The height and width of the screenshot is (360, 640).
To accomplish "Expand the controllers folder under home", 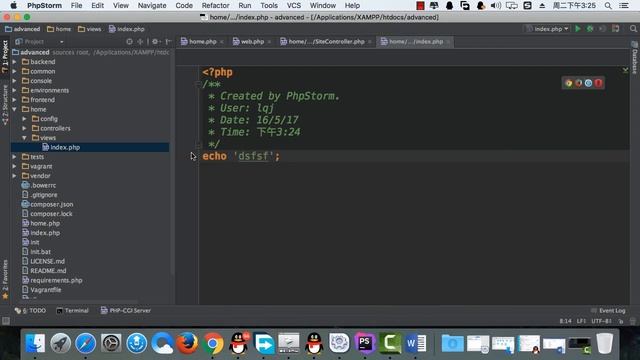I will tap(24, 128).
